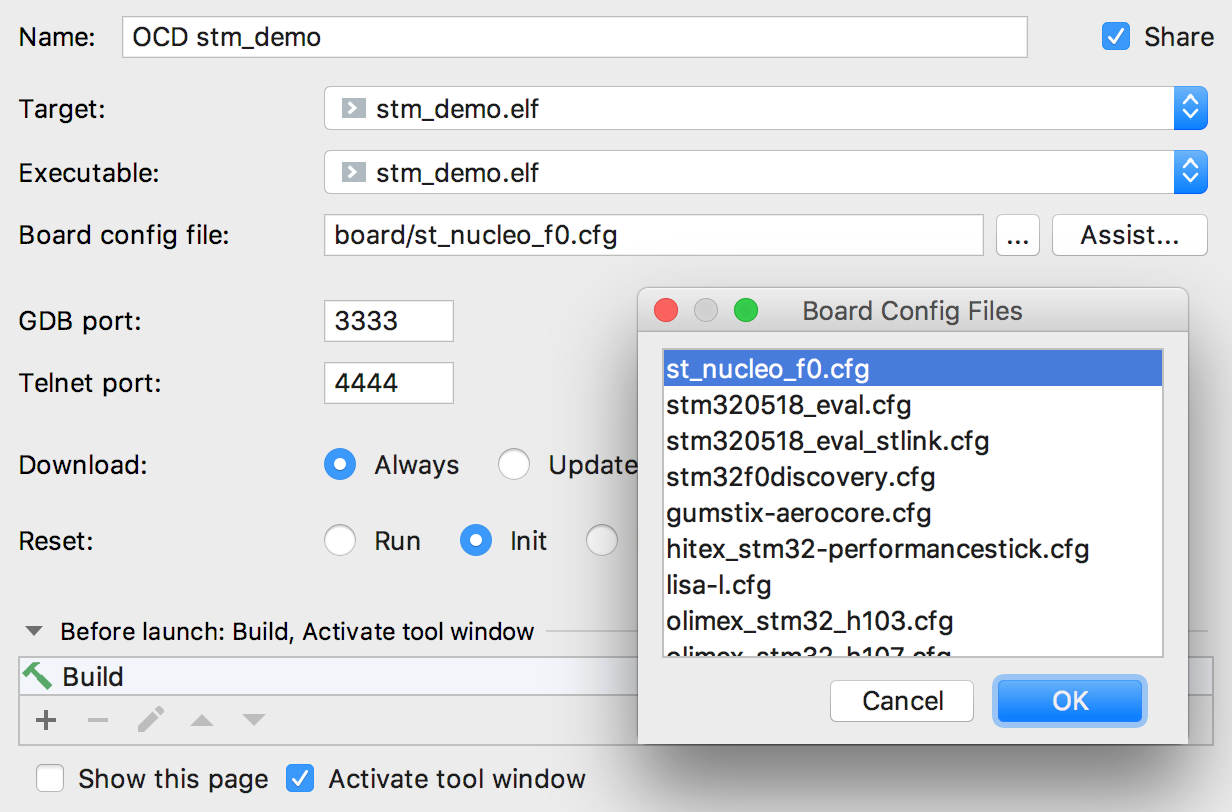The width and height of the screenshot is (1232, 812).
Task: Close the Board Config Files dialog
Action: (666, 311)
